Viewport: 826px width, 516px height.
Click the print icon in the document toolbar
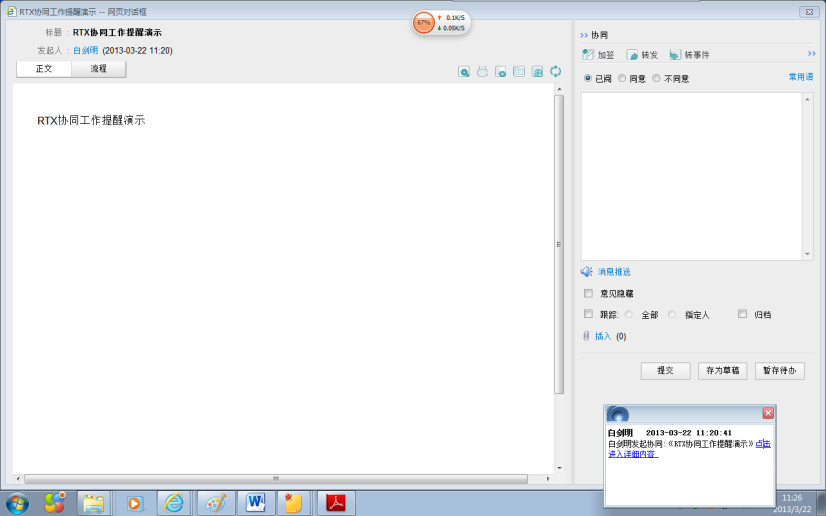pos(482,71)
